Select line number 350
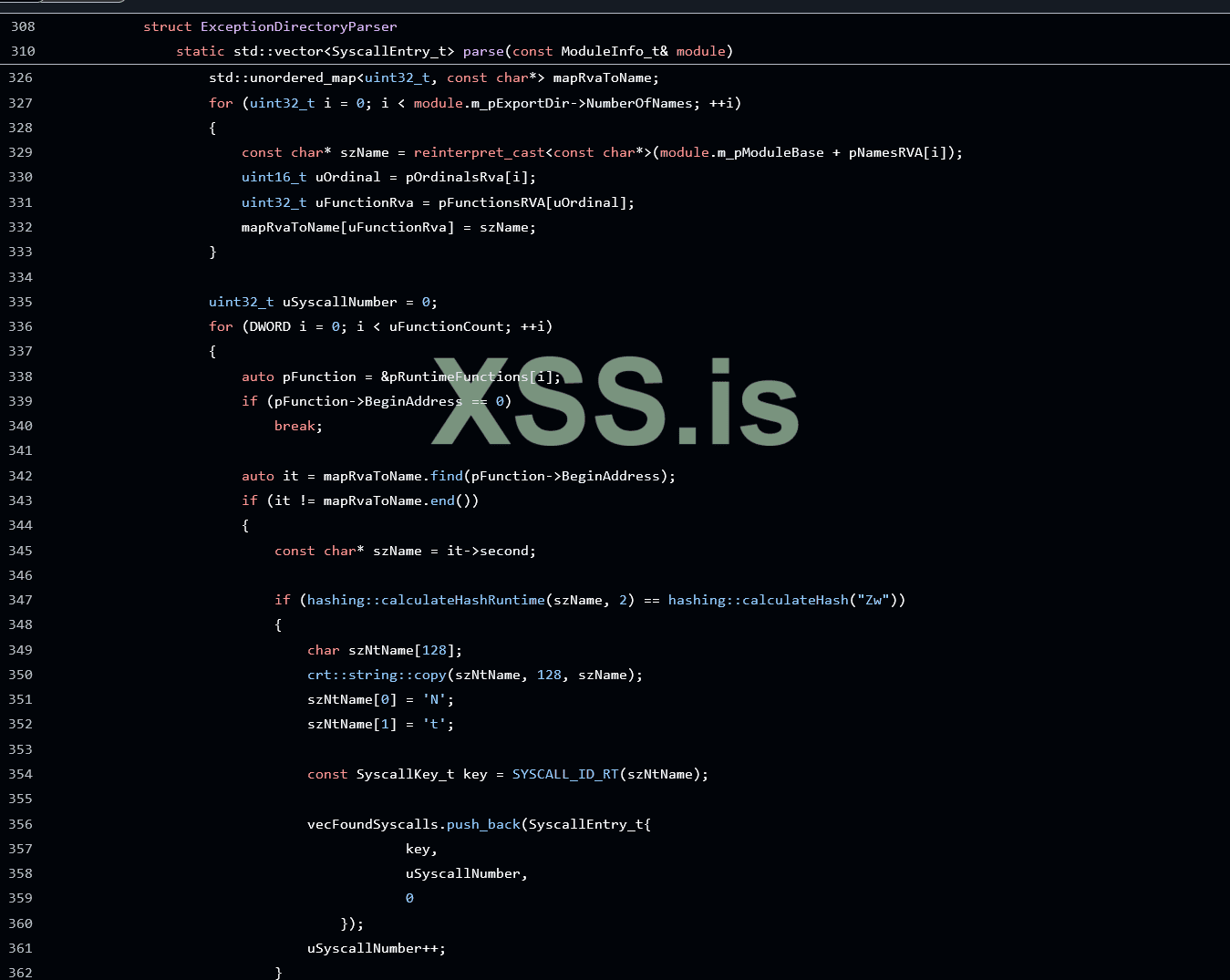 point(20,675)
